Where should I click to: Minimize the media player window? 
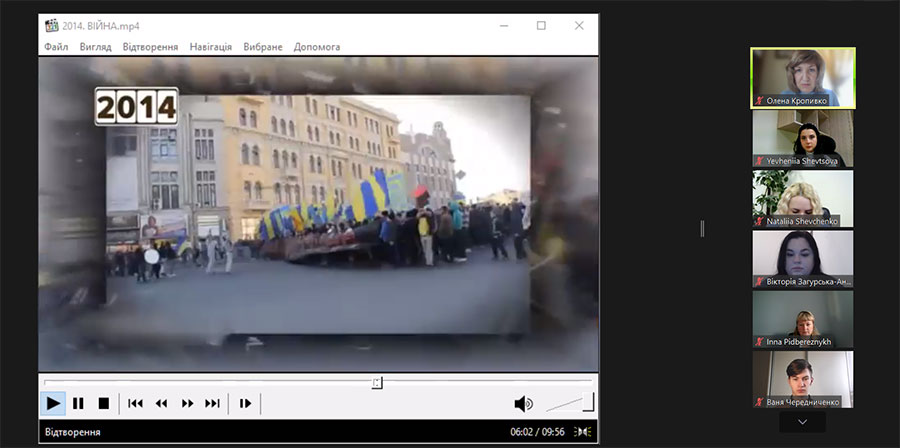point(503,26)
